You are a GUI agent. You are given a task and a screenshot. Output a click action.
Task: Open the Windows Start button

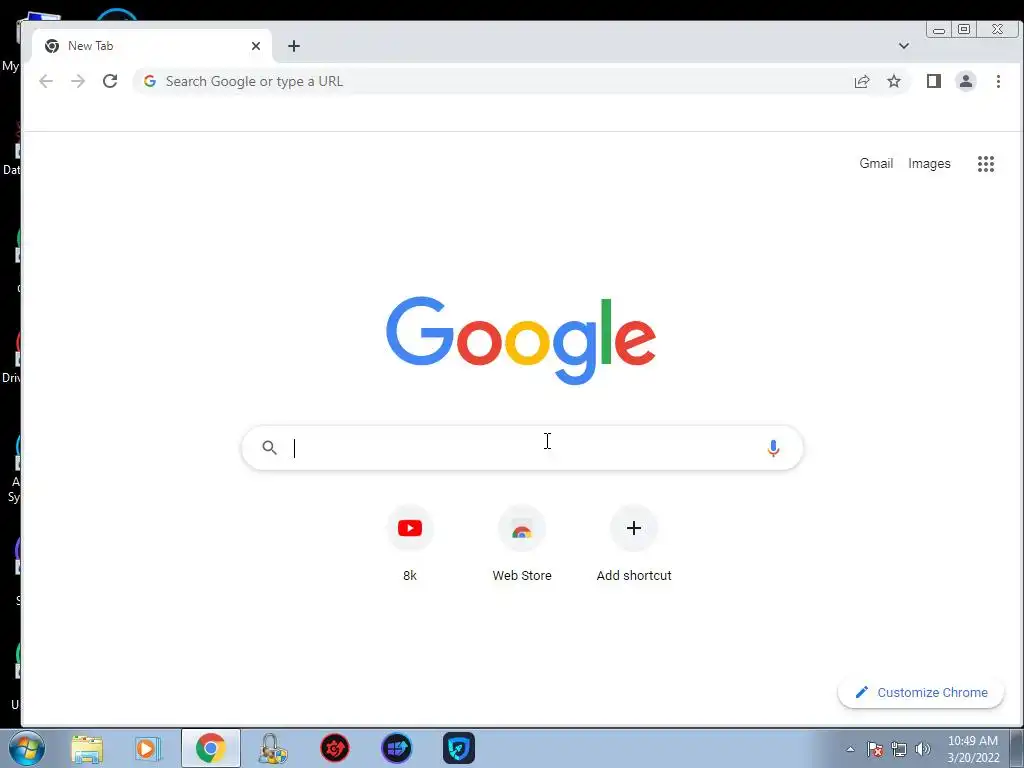point(27,748)
